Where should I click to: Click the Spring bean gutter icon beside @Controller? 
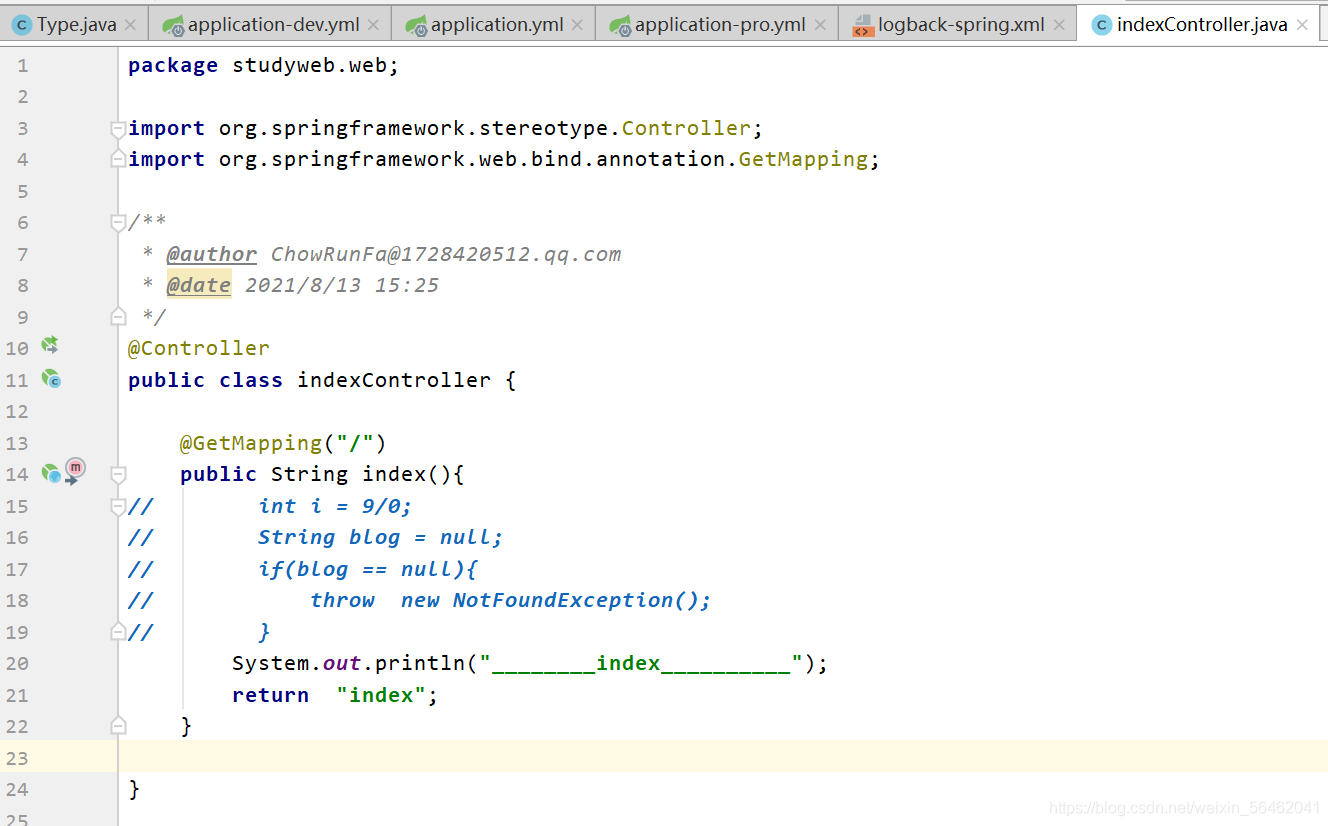[49, 346]
